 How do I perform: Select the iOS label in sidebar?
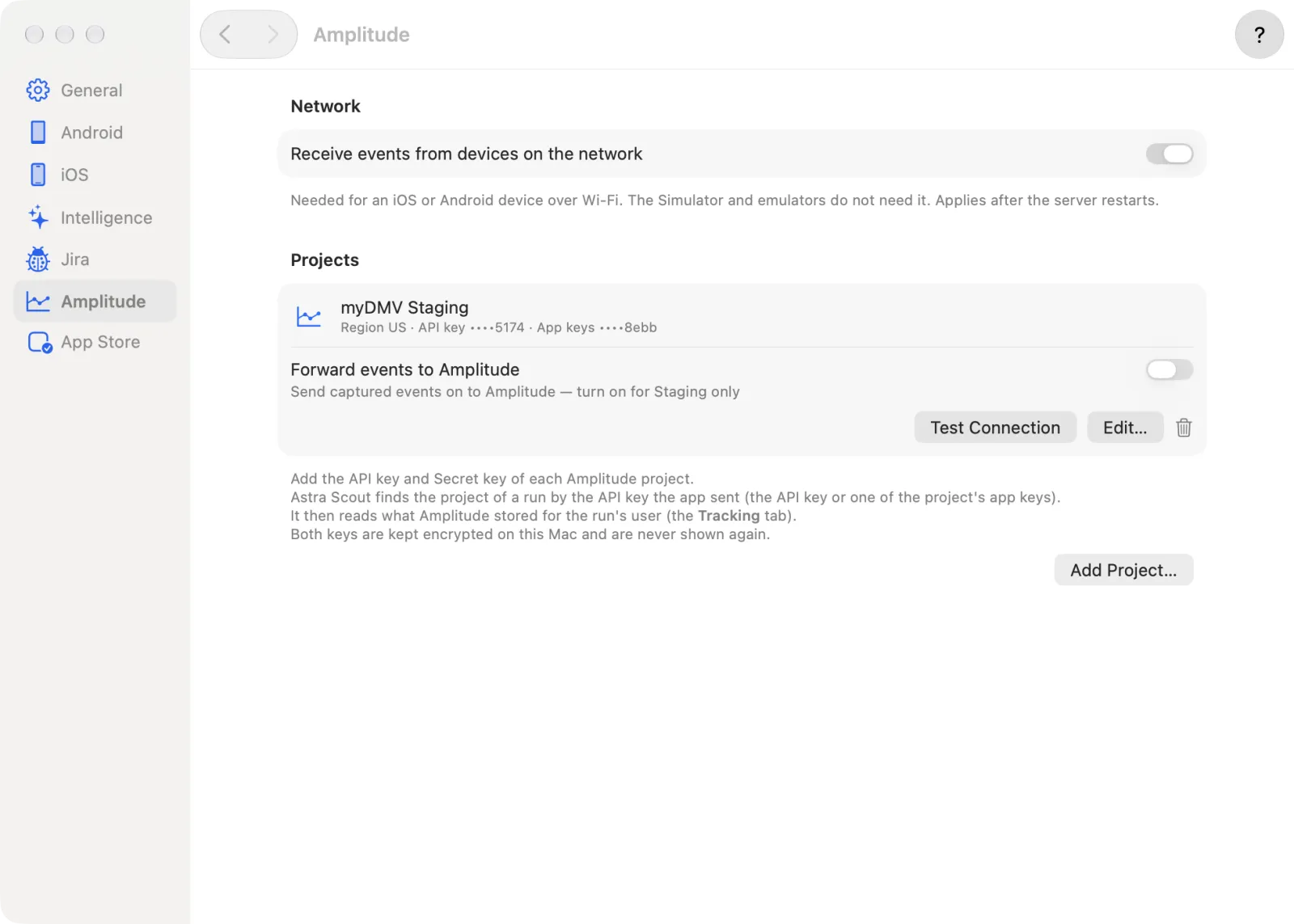74,175
